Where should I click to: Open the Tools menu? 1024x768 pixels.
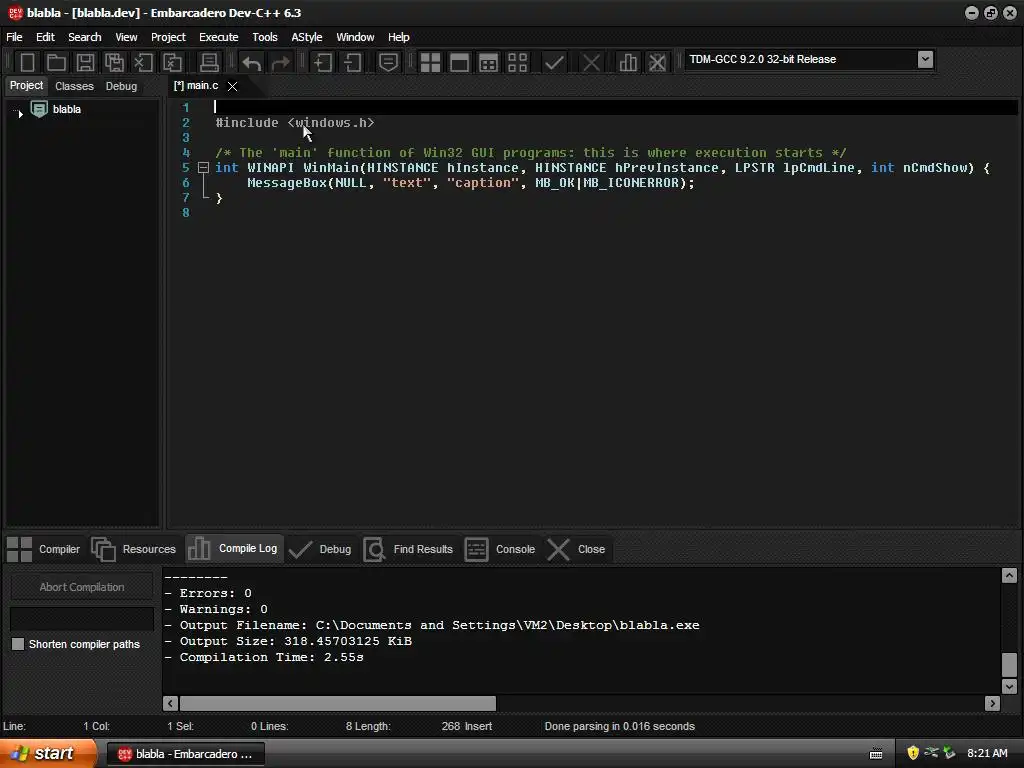(264, 37)
